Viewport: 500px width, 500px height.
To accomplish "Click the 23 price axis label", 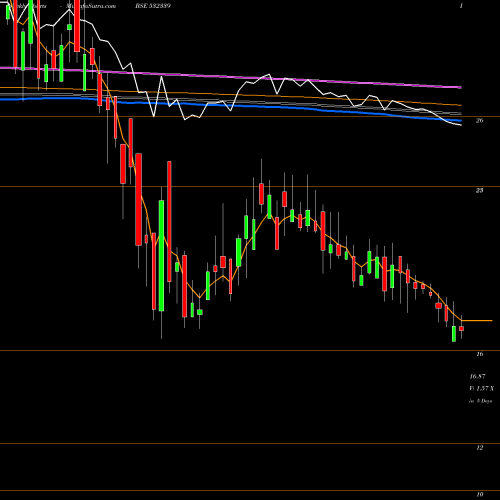I will (479, 191).
